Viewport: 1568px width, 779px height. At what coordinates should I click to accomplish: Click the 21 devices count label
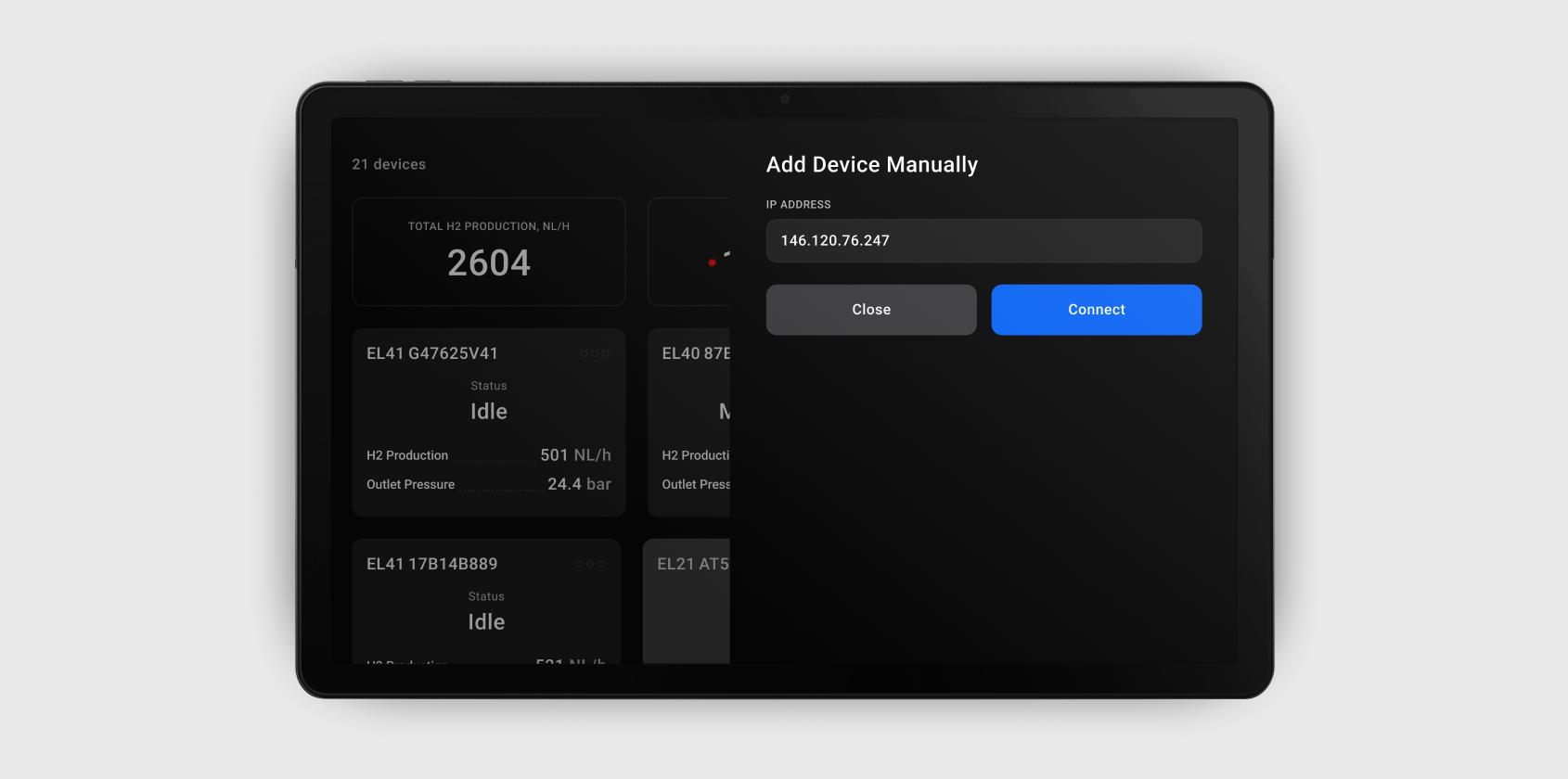[x=389, y=164]
